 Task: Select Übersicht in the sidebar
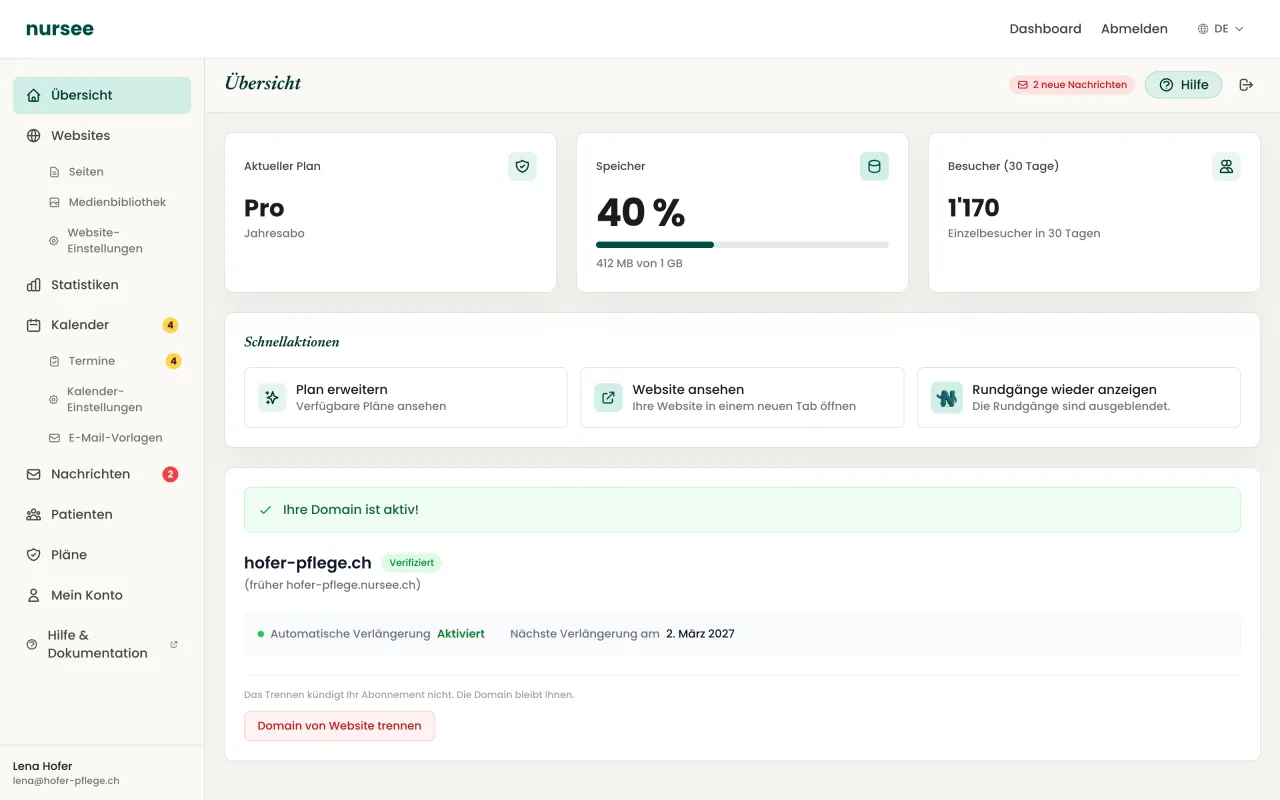[x=102, y=95]
